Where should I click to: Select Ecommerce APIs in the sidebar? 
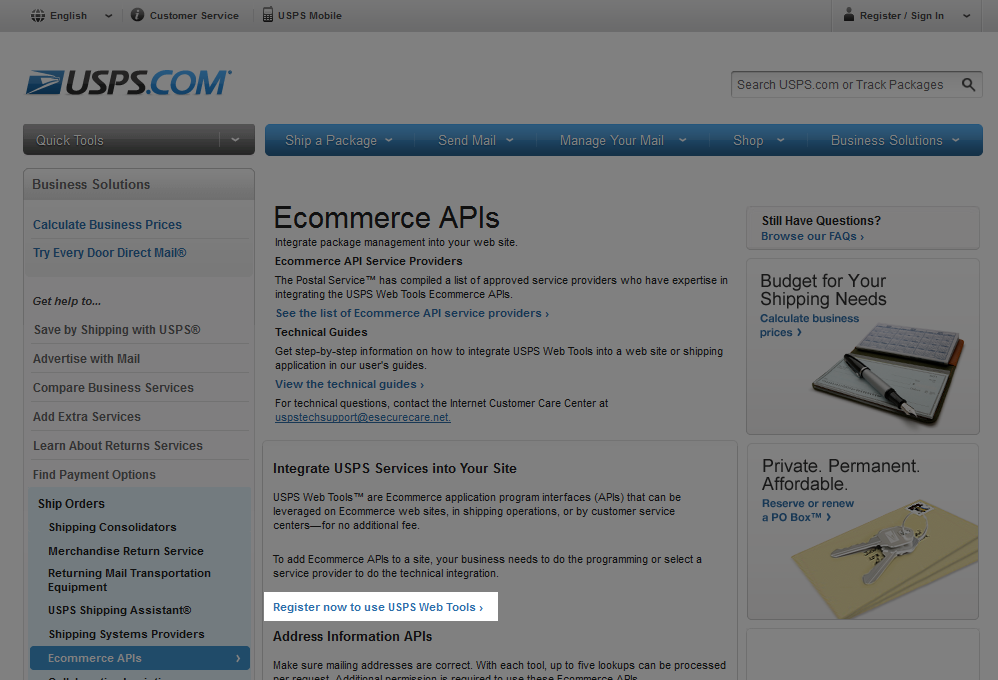click(139, 658)
